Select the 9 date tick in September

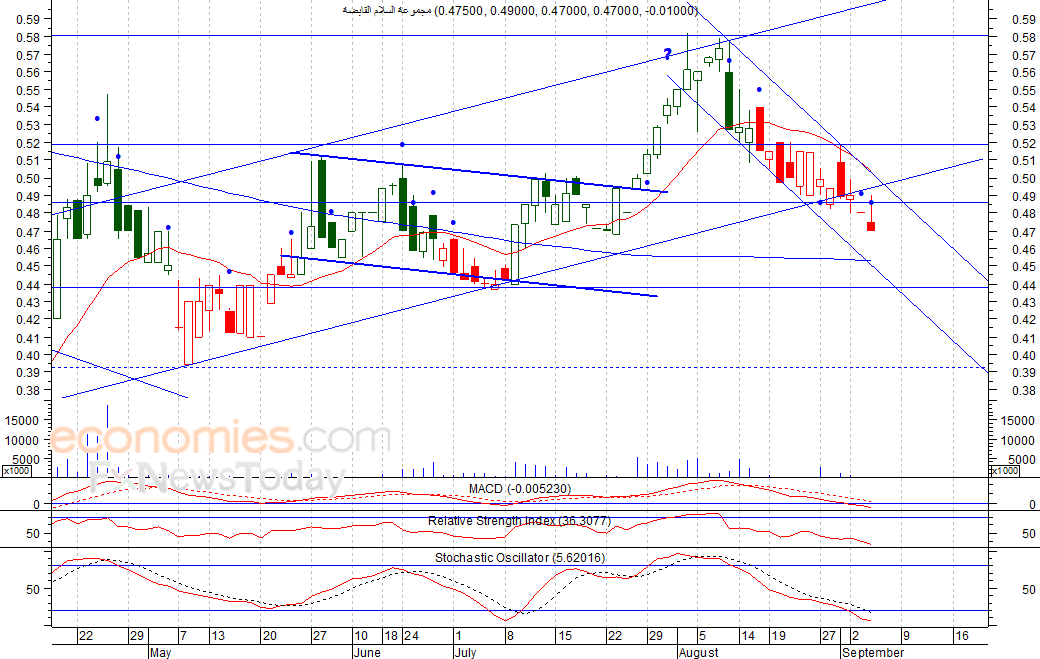click(x=906, y=636)
